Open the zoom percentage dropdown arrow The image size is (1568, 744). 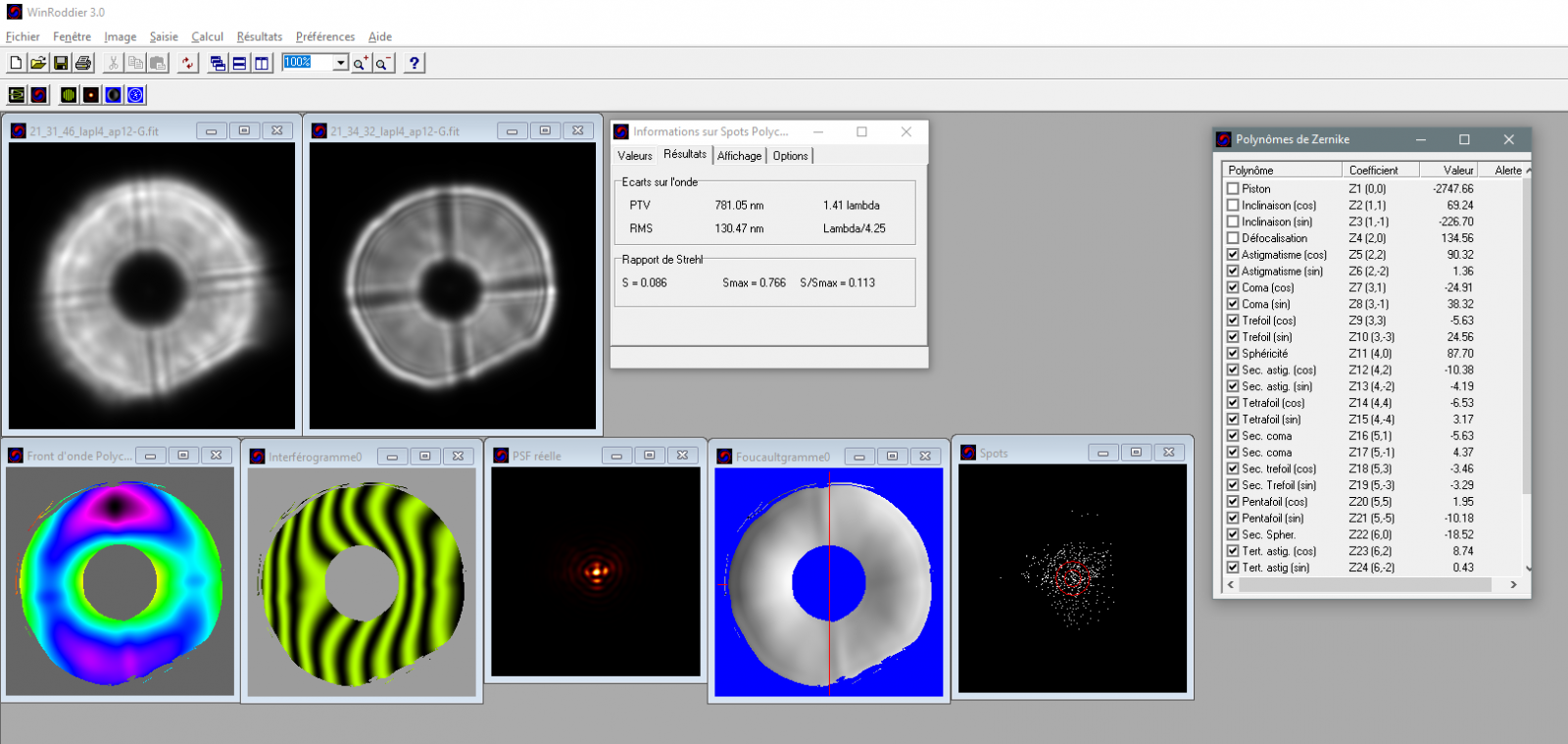(341, 63)
